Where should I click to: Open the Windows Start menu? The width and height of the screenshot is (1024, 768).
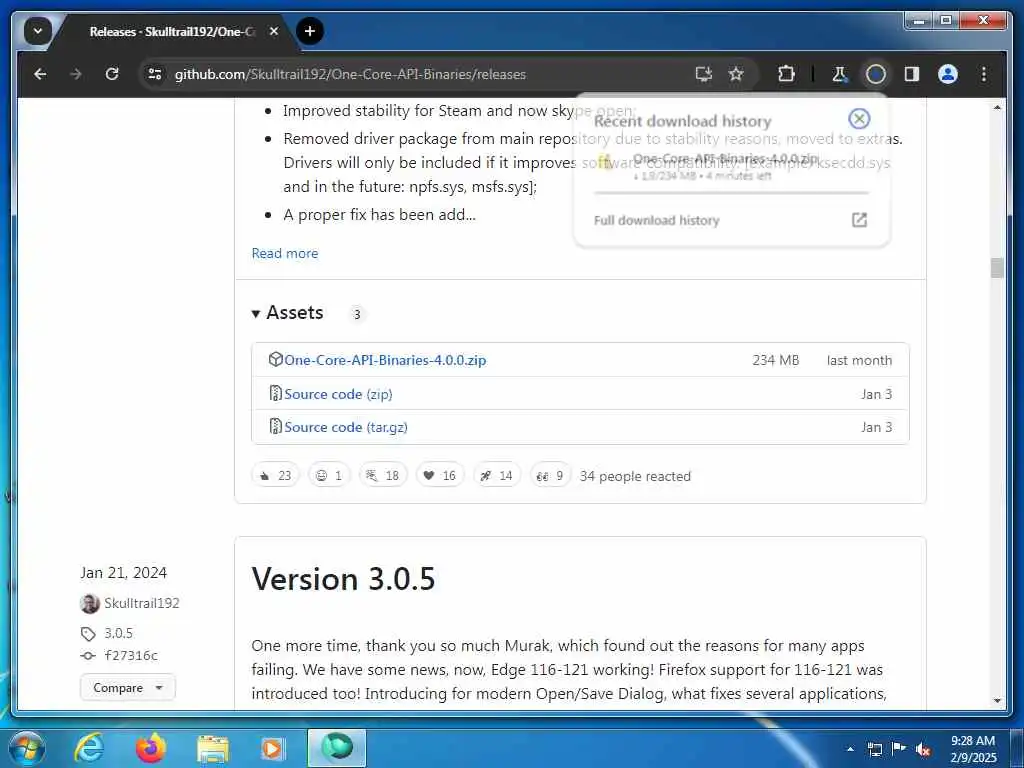pos(26,748)
